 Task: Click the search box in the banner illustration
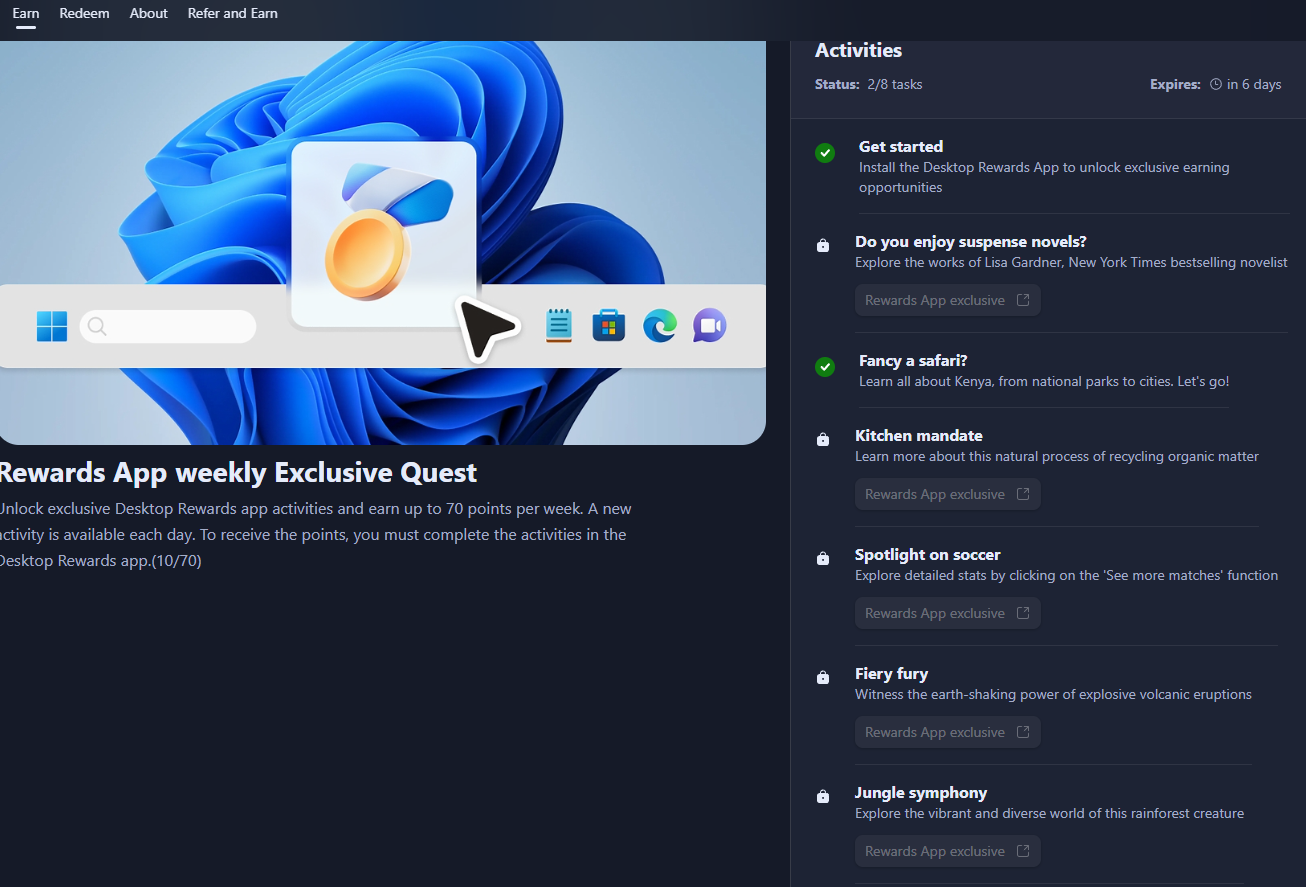168,326
